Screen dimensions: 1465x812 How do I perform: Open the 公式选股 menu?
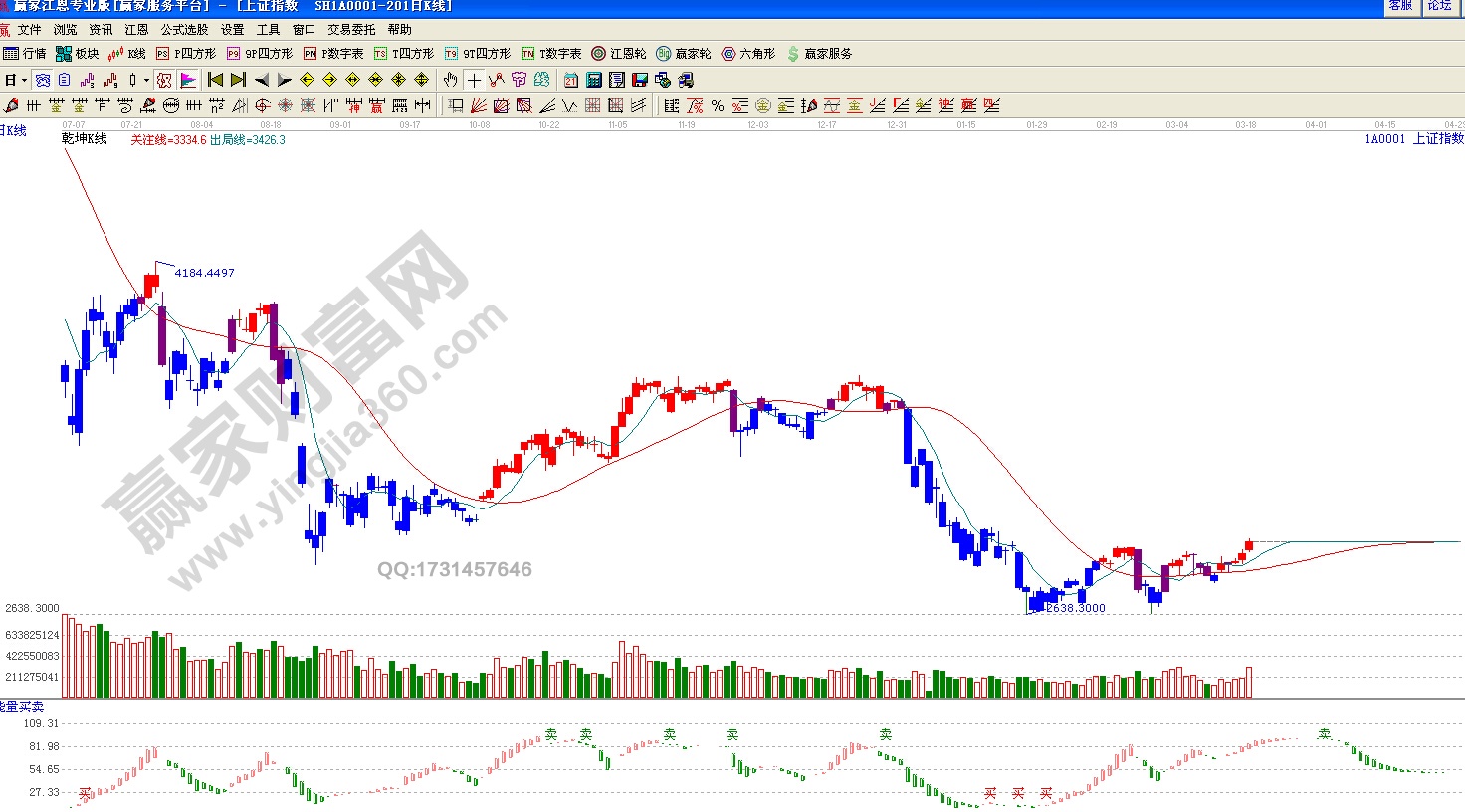coord(184,30)
